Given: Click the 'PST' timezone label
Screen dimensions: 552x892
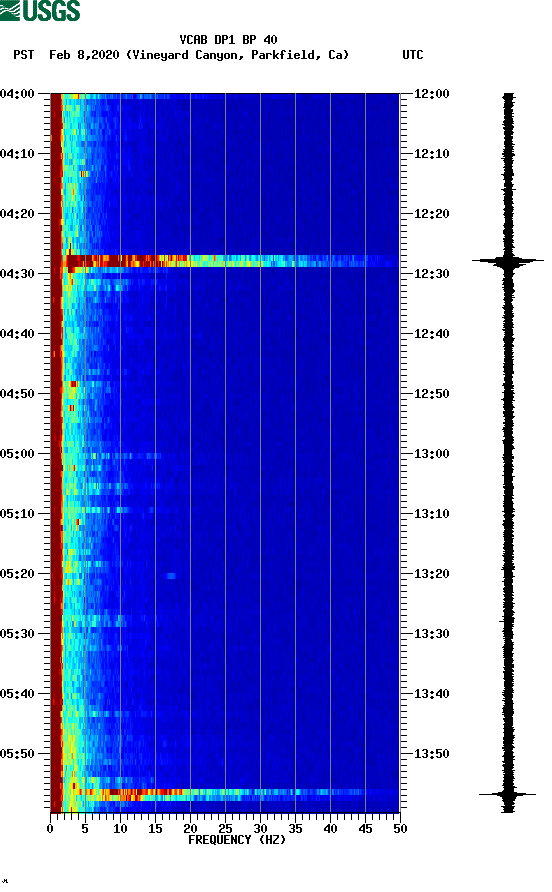Looking at the screenshot, I should 24,55.
